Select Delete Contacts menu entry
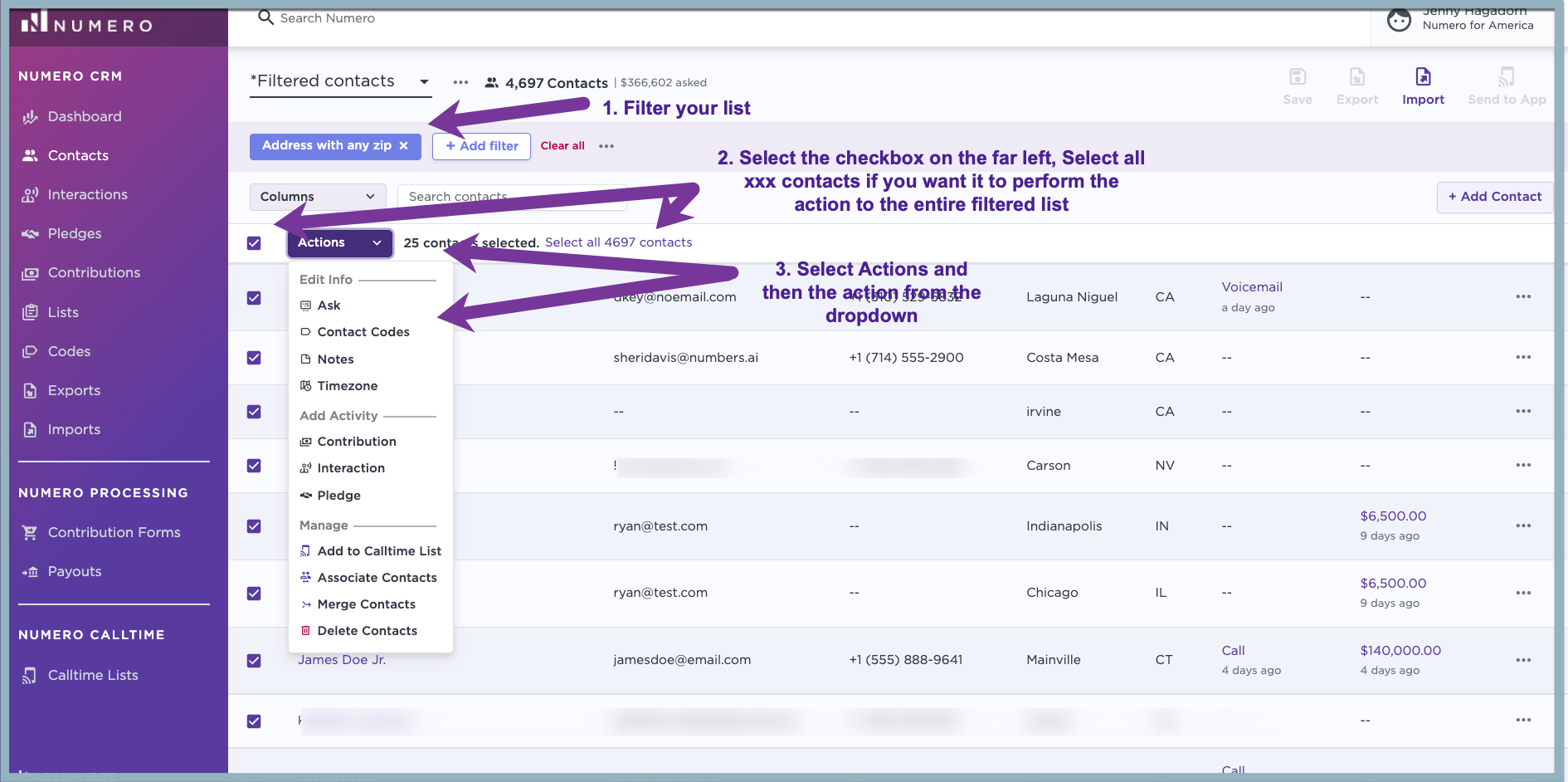 pos(367,631)
